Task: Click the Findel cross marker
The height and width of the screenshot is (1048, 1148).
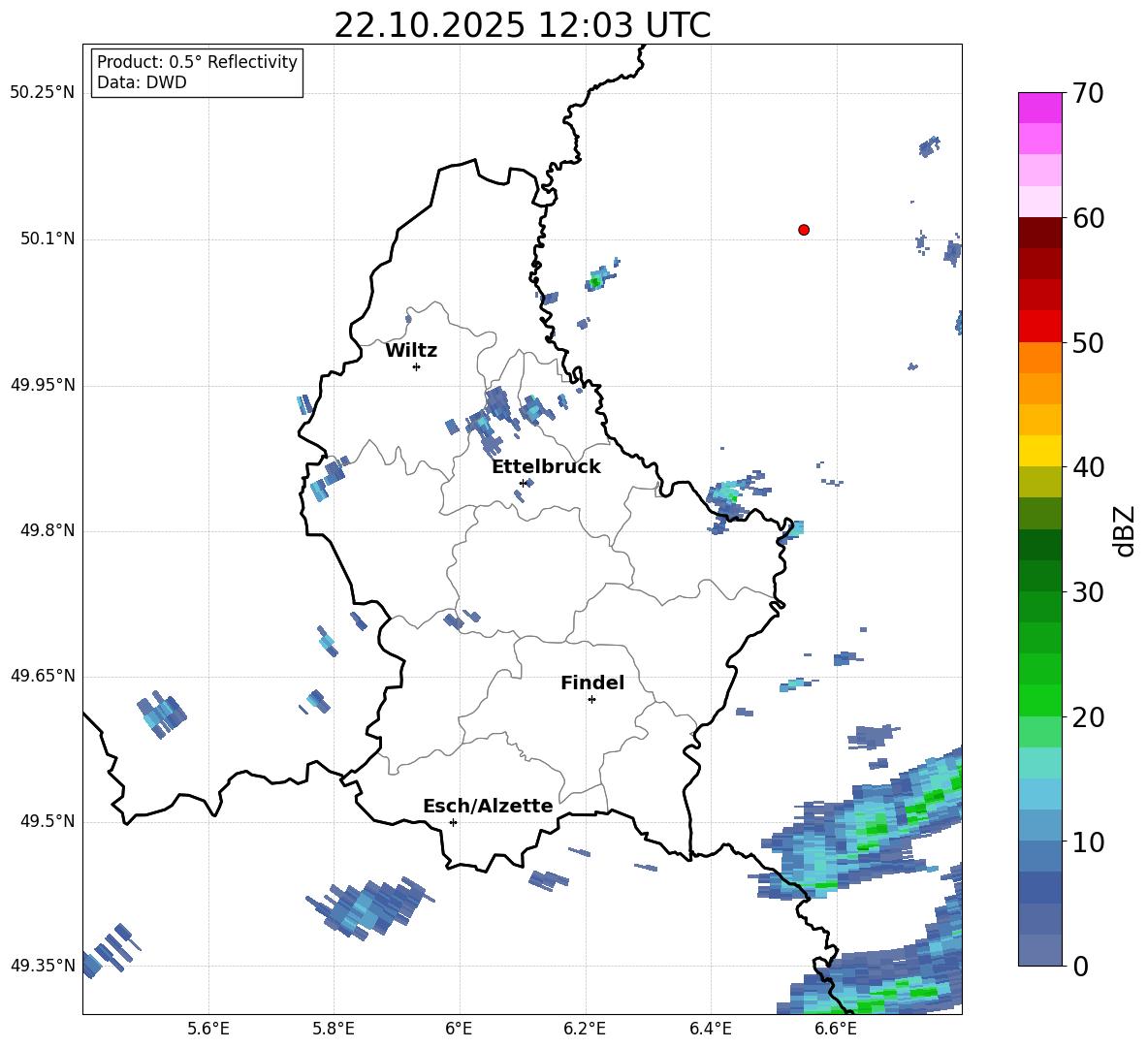Action: point(591,700)
